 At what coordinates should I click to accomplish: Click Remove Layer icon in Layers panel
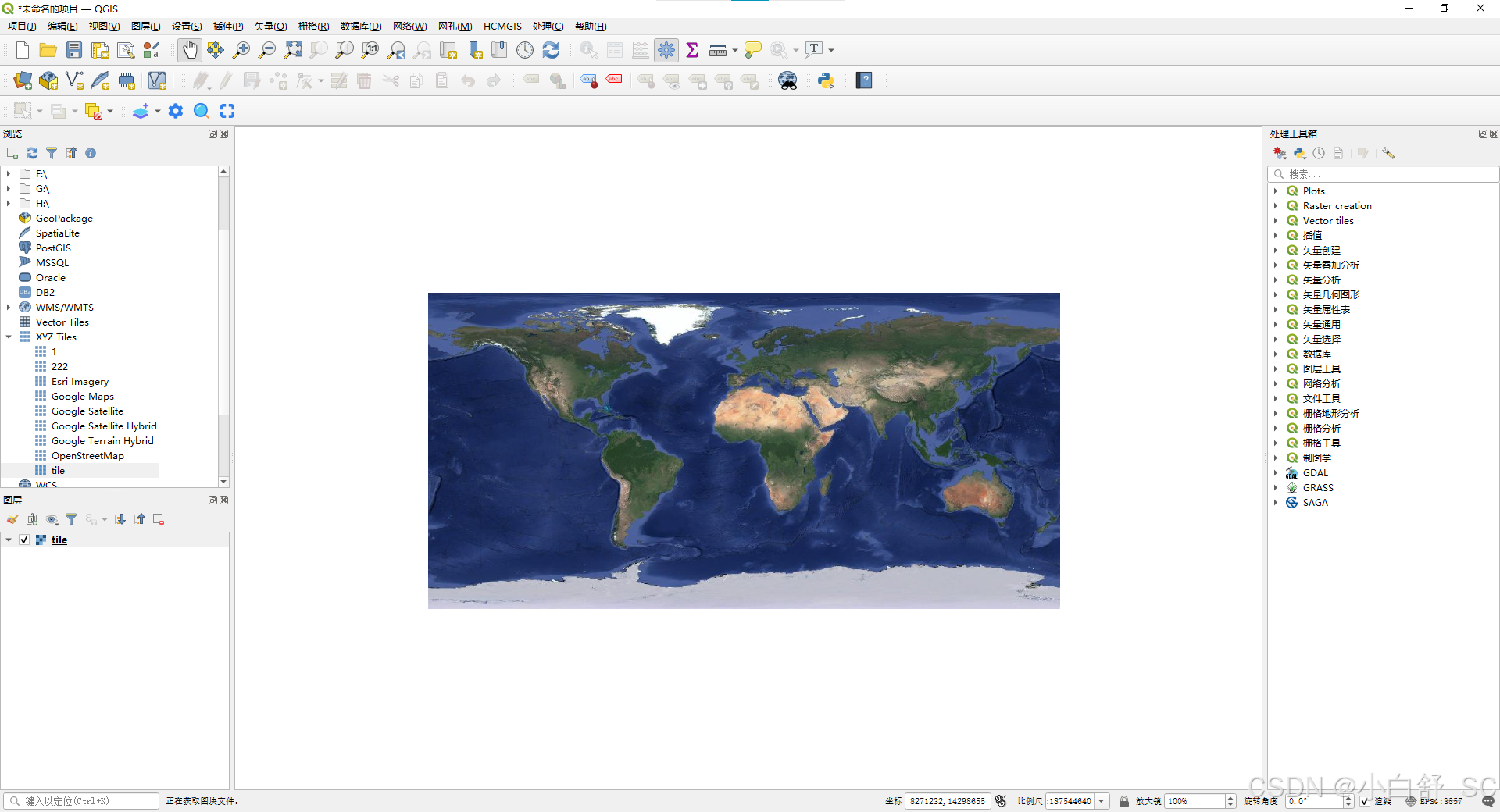[159, 519]
